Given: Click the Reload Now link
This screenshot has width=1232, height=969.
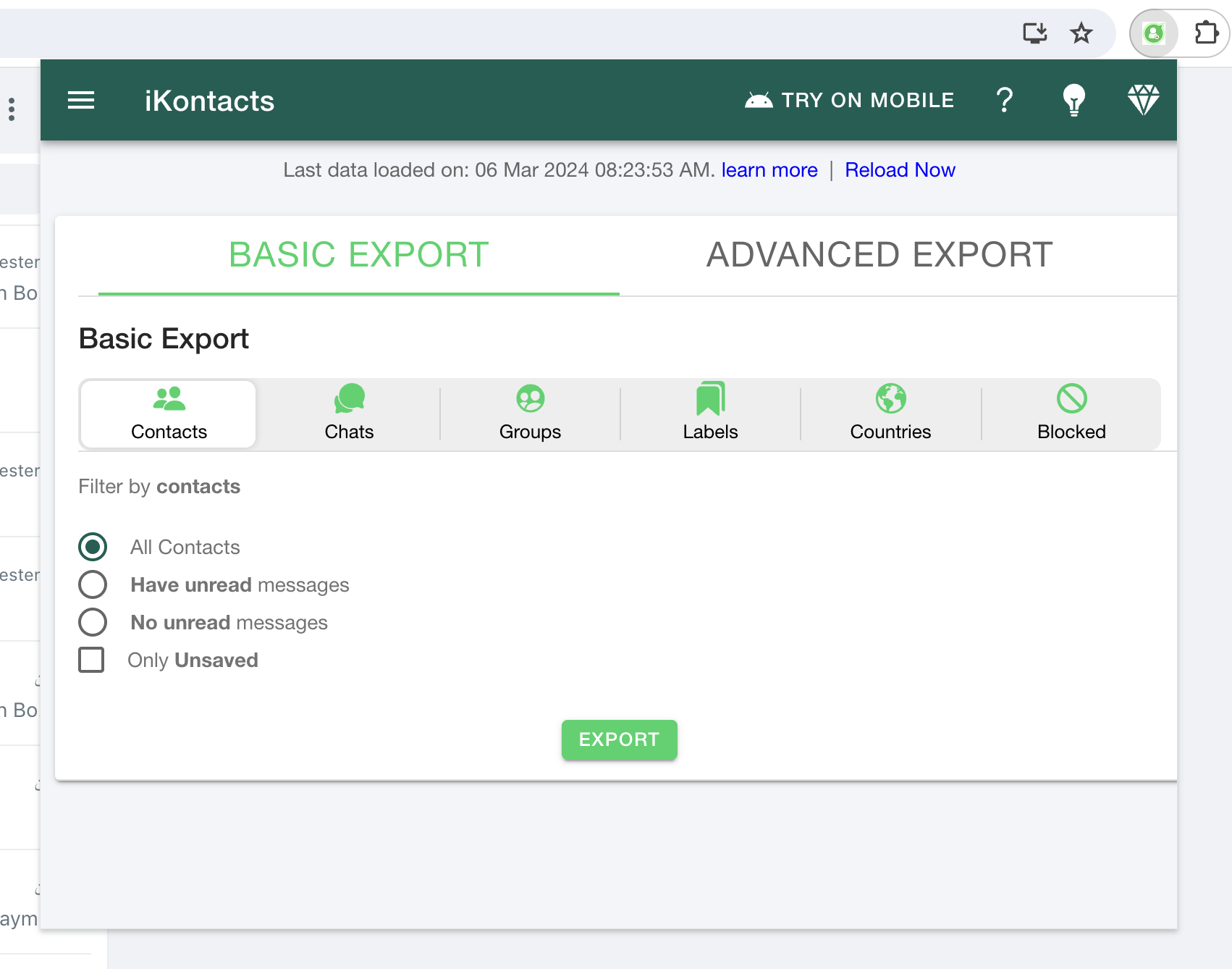Looking at the screenshot, I should click(x=900, y=170).
